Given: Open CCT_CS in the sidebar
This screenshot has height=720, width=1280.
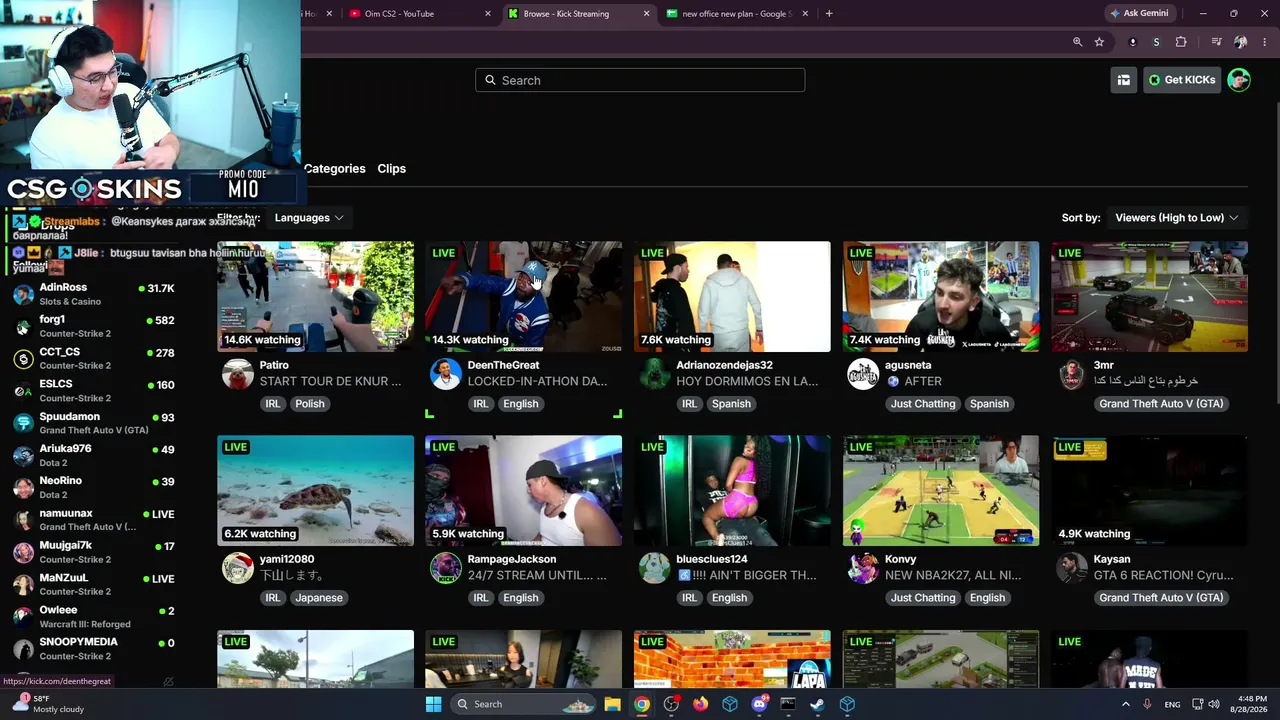Looking at the screenshot, I should pos(95,358).
